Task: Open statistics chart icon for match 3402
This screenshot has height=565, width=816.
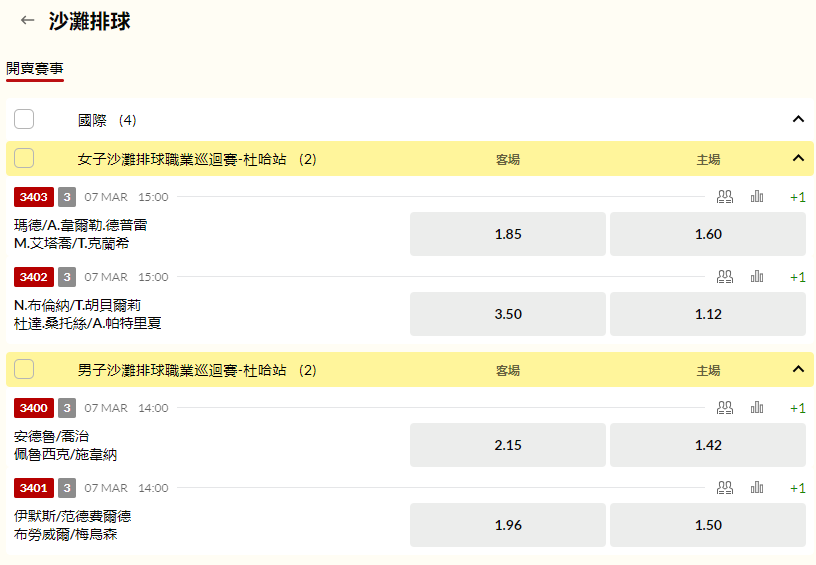Action: (x=757, y=277)
